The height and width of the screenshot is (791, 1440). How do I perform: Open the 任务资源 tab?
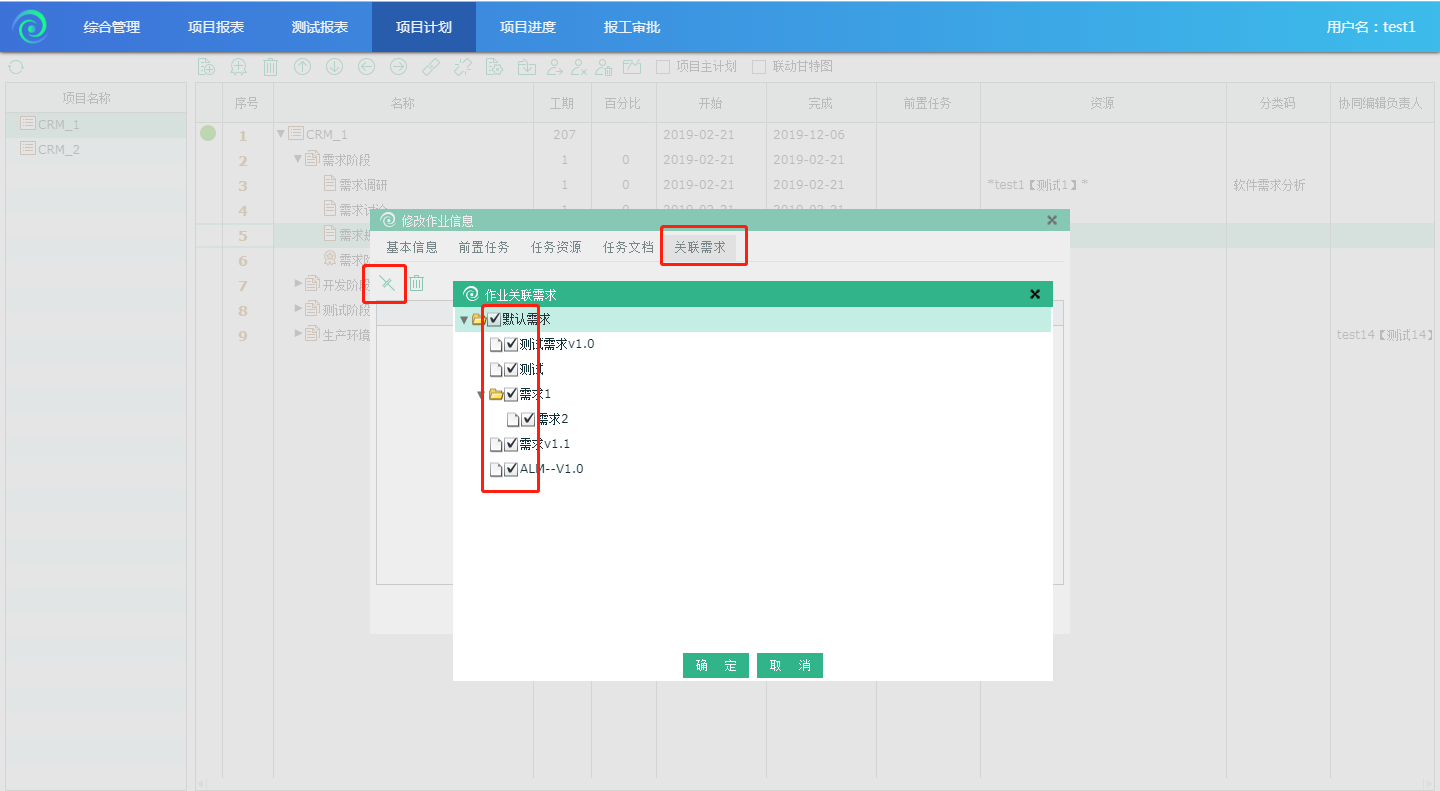pyautogui.click(x=556, y=247)
